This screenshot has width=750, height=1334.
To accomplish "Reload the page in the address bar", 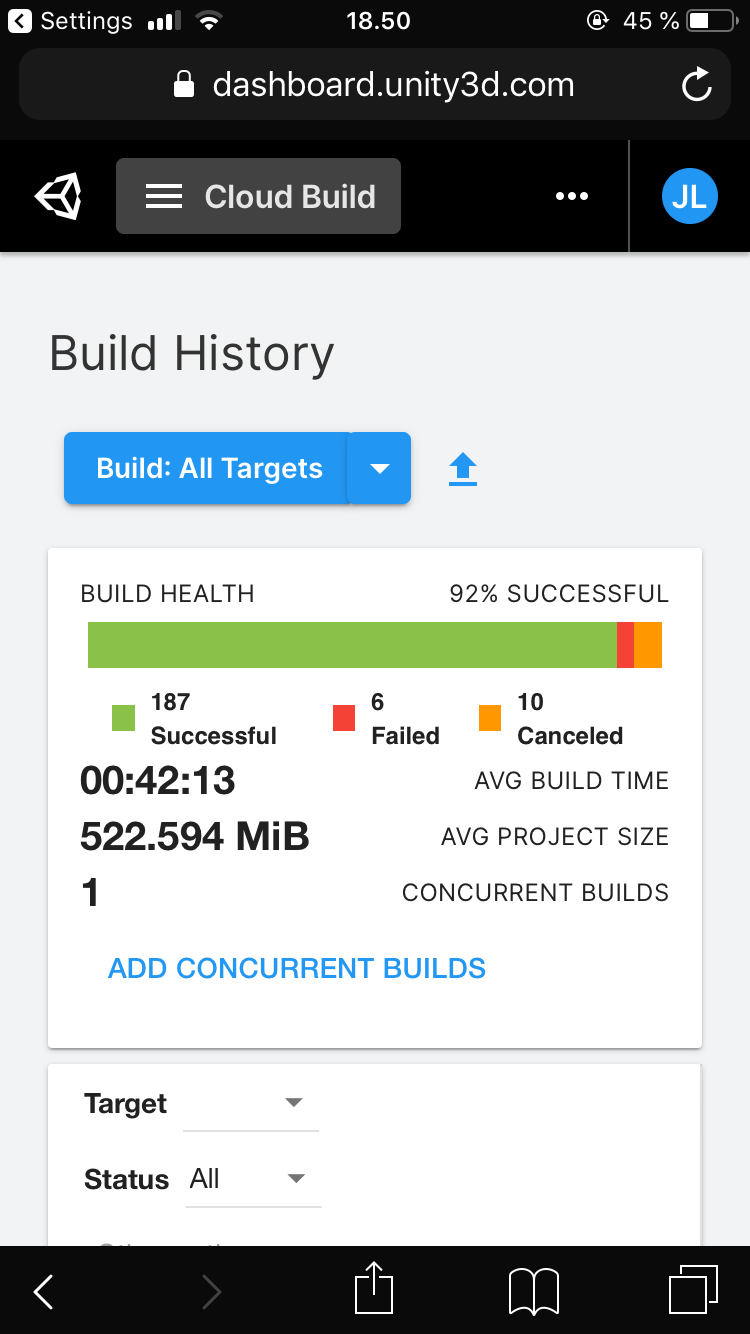I will tap(696, 85).
